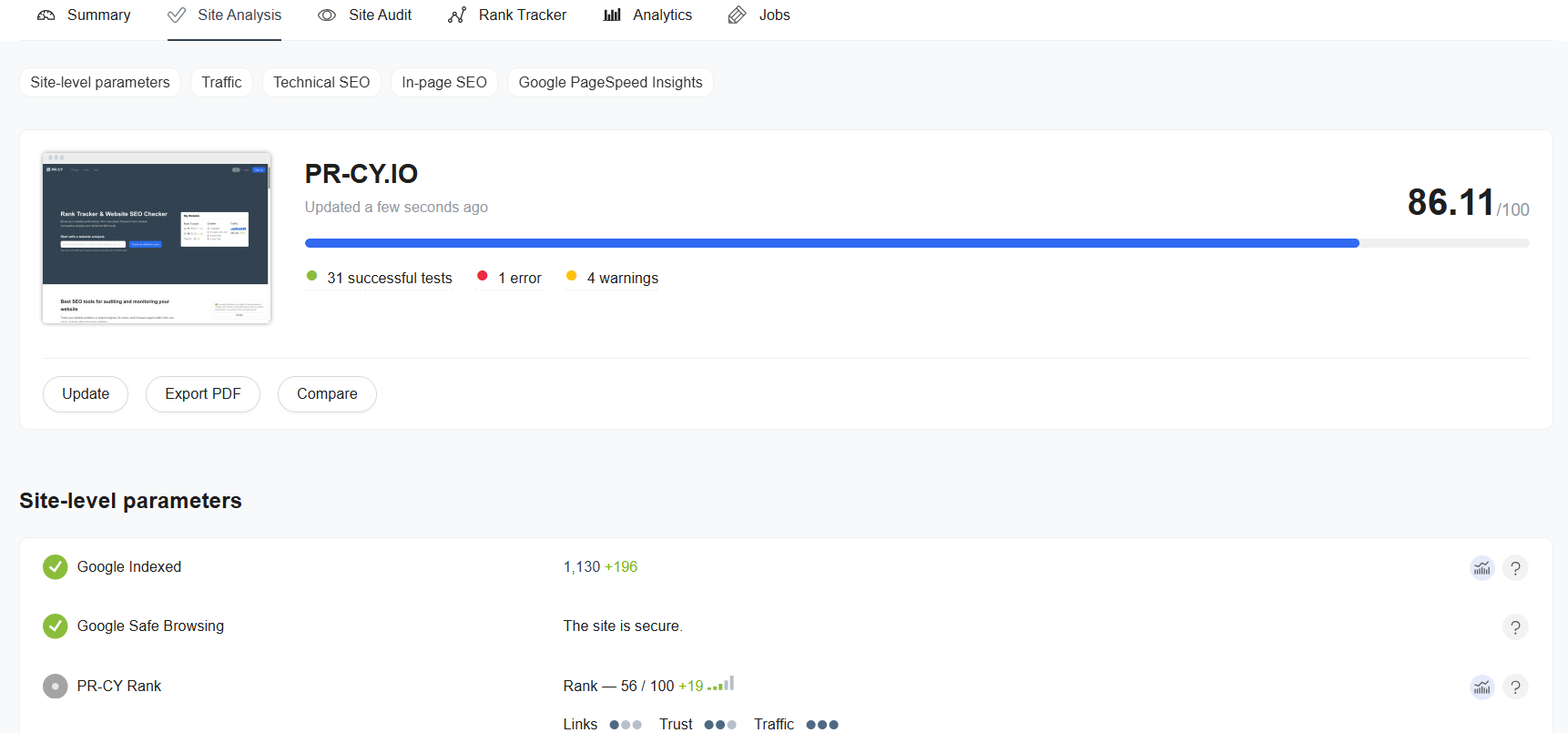1568x733 pixels.
Task: Export the report with Export PDF
Action: (x=203, y=394)
